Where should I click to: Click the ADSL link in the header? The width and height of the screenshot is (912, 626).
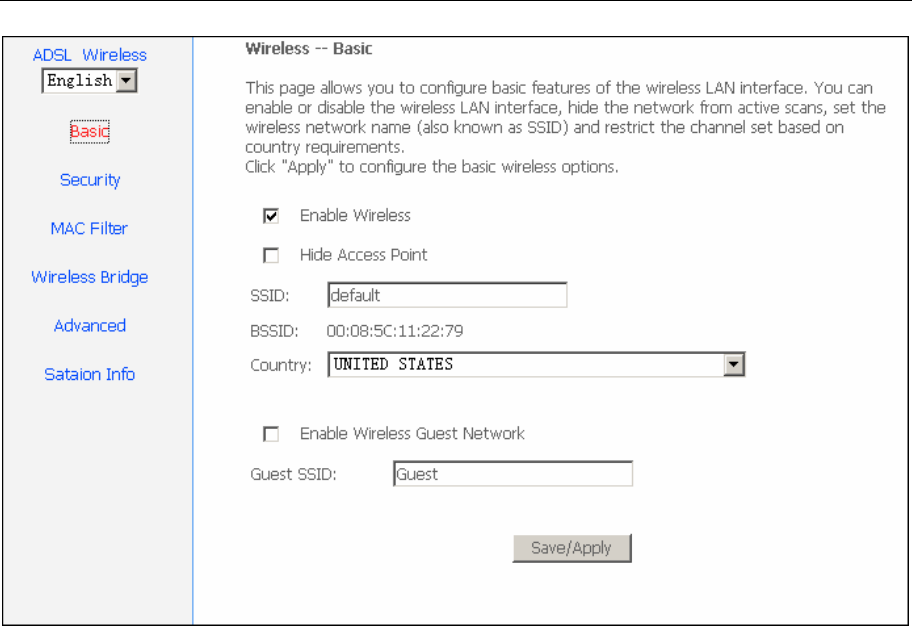coord(52,55)
